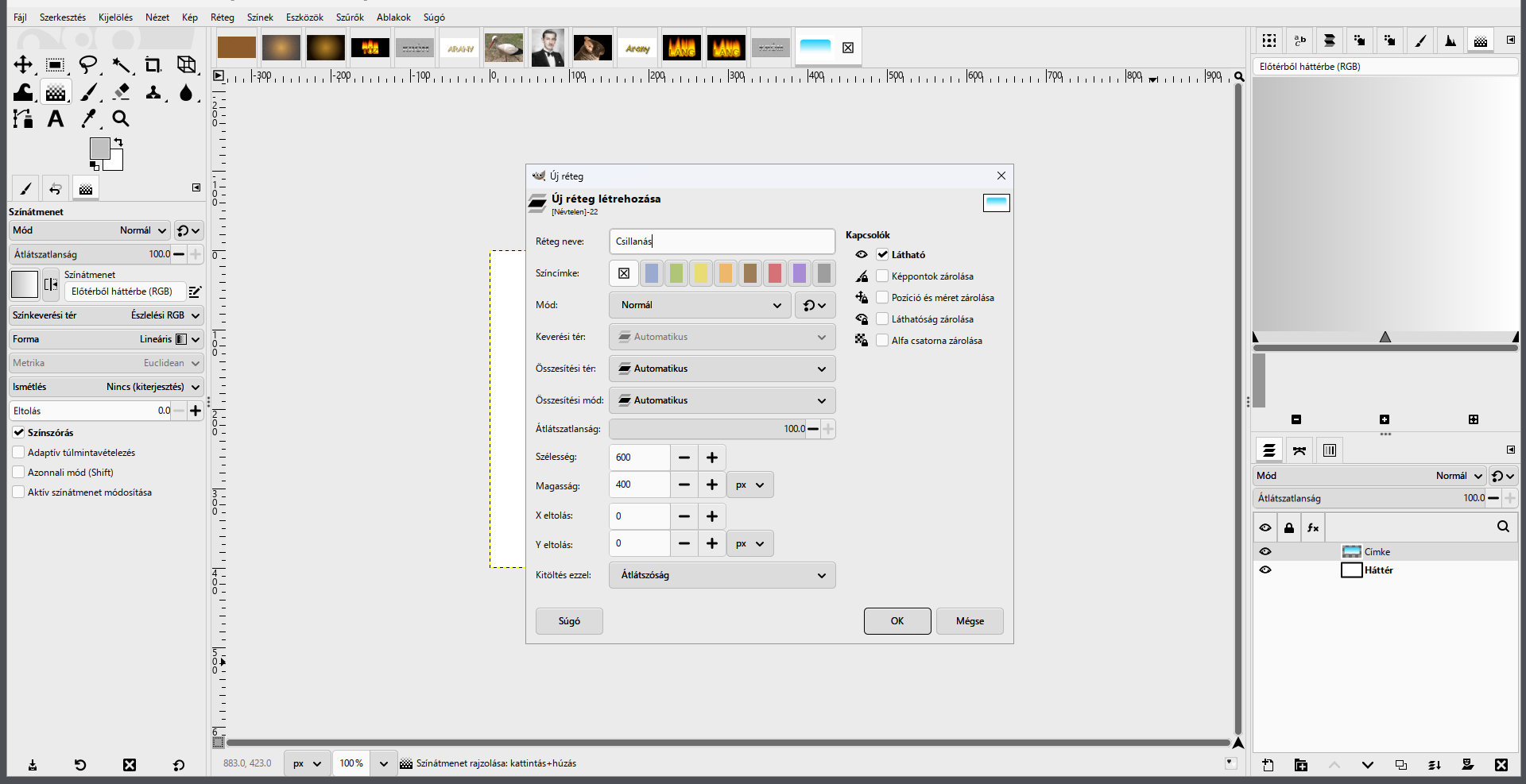Select the Paths tool
This screenshot has height=784, width=1526.
pyautogui.click(x=23, y=119)
